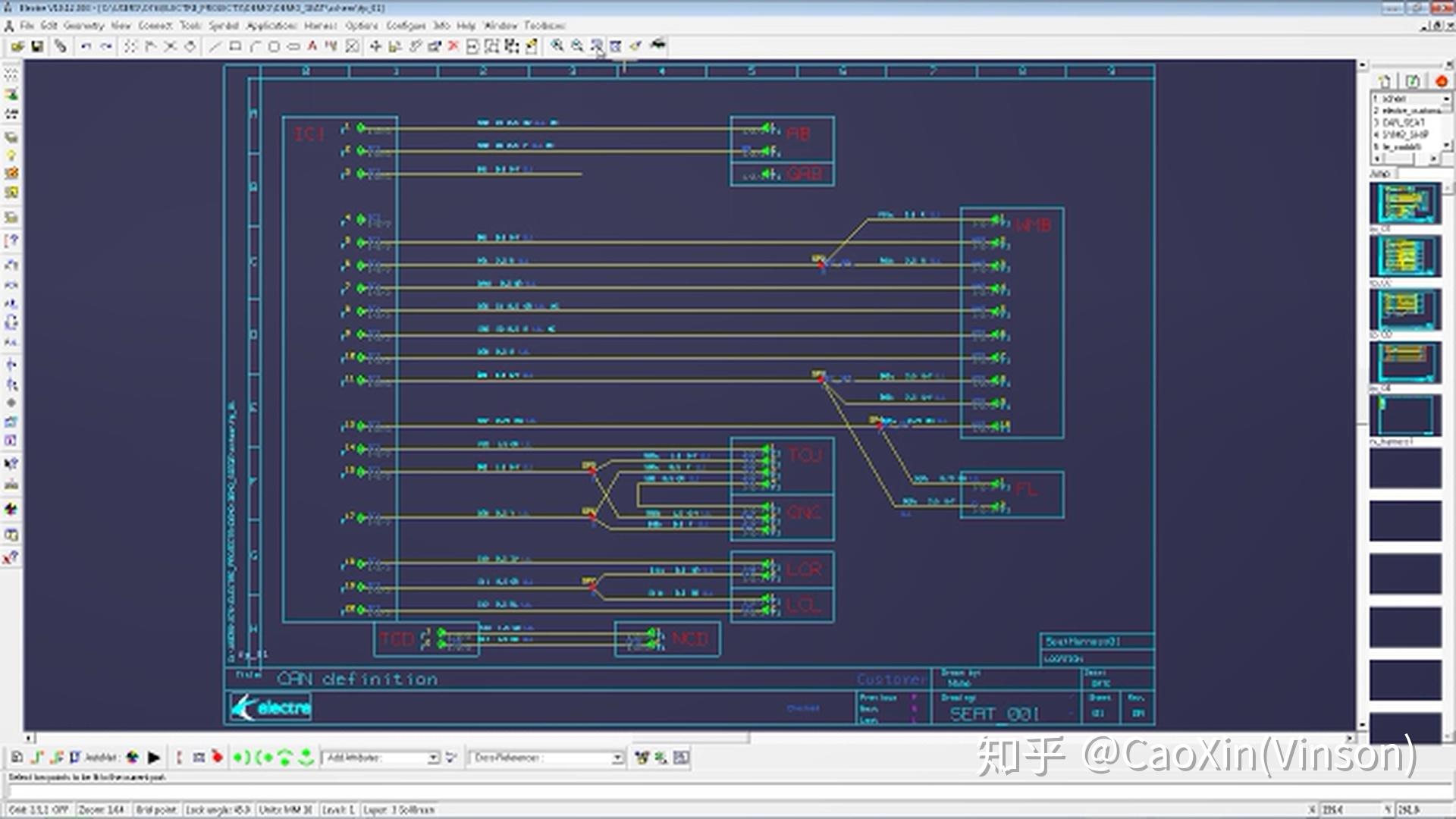The width and height of the screenshot is (1456, 819).
Task: Click the NCD component label
Action: 690,639
